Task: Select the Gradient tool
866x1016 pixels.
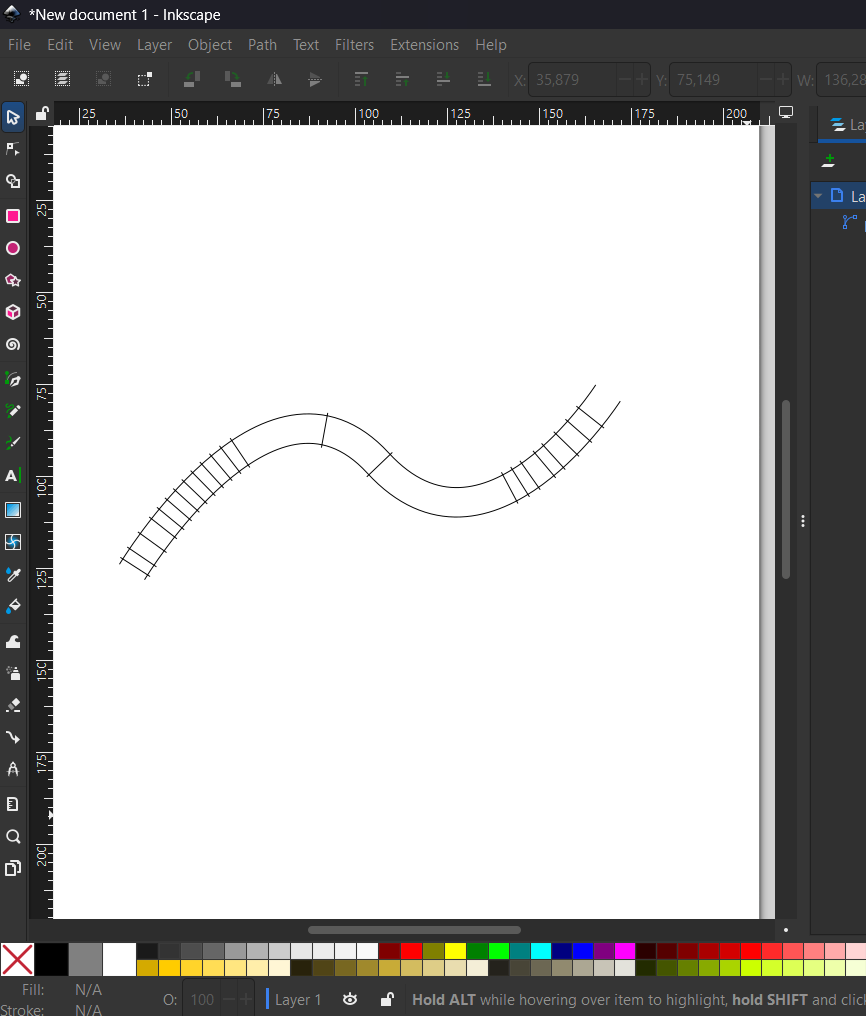Action: click(x=13, y=510)
